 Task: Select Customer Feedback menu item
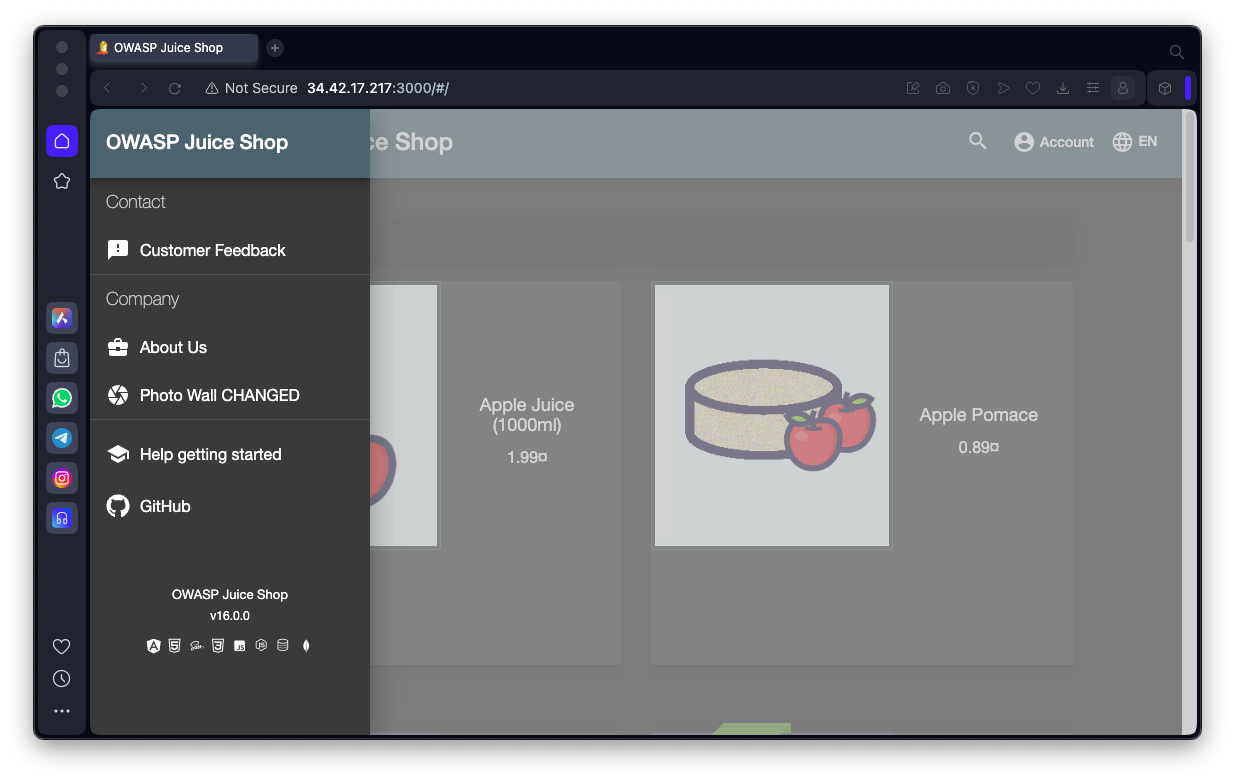click(230, 250)
